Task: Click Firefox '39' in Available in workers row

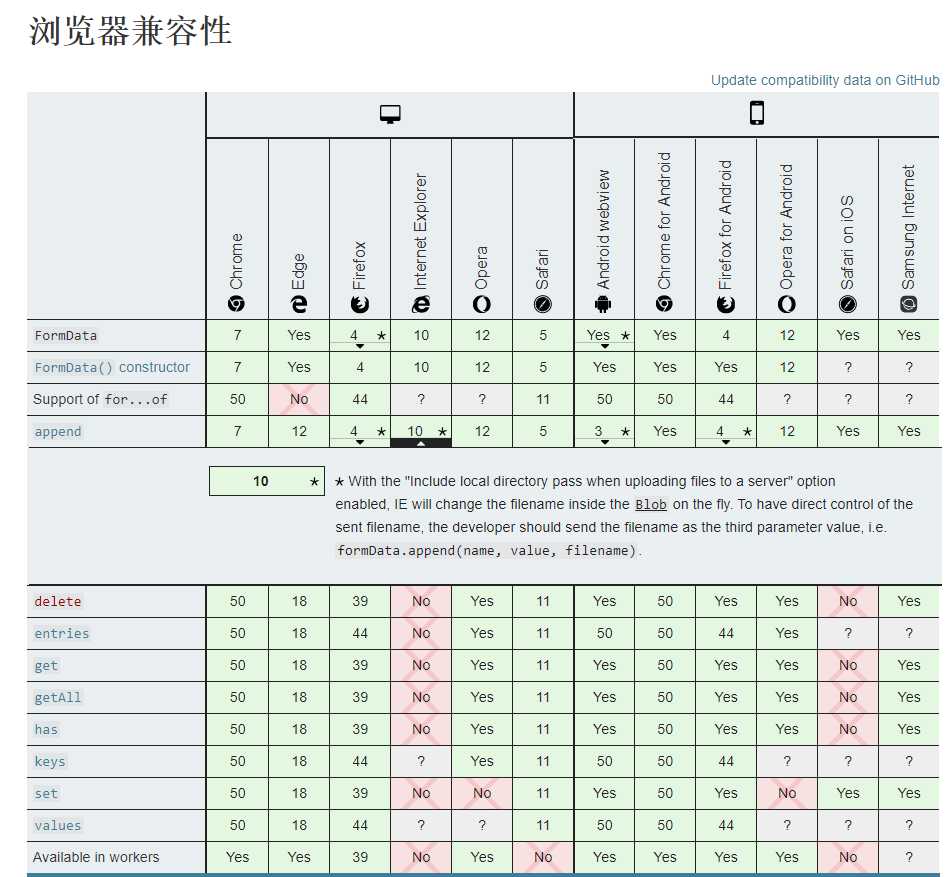Action: click(x=360, y=857)
